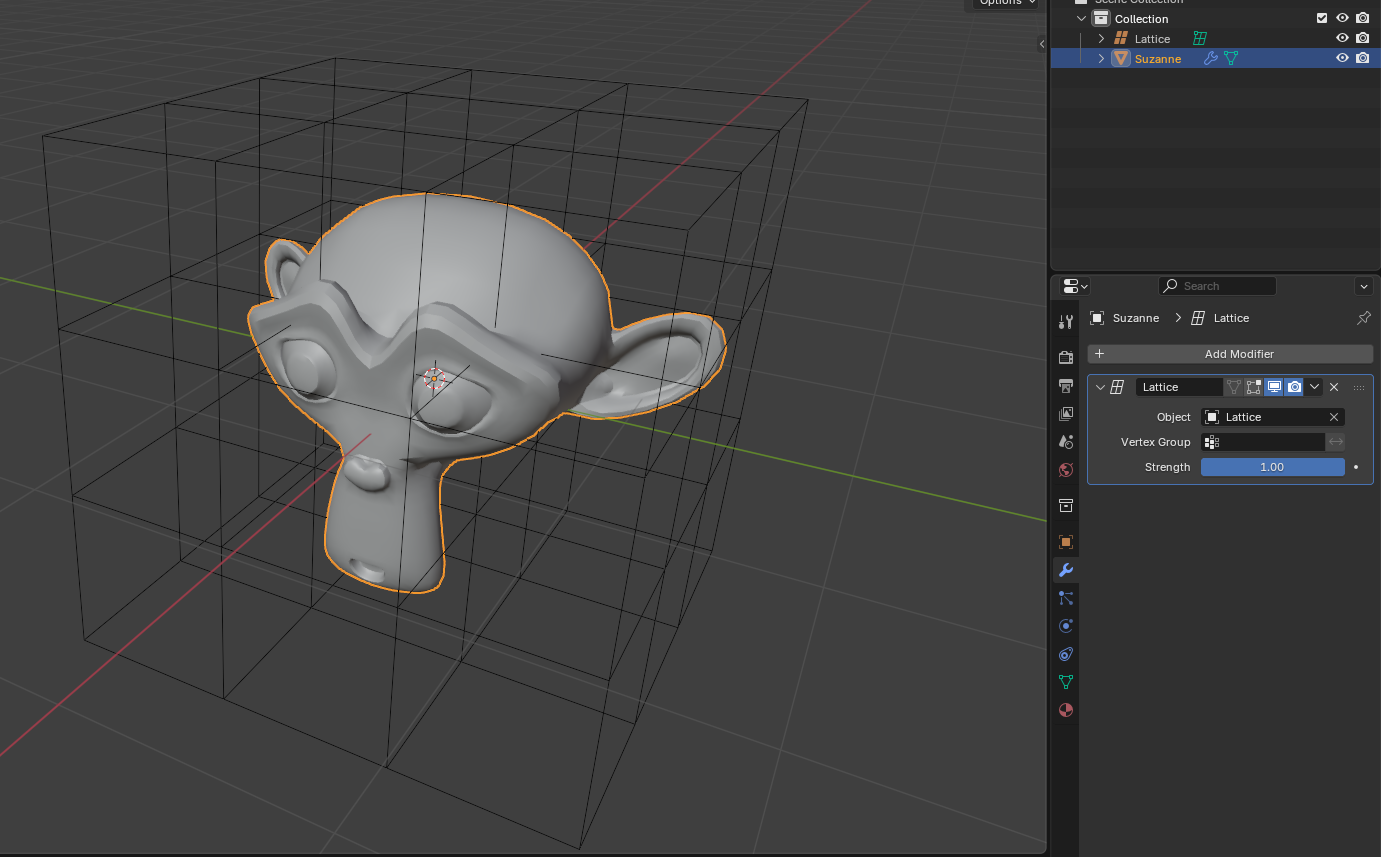This screenshot has height=857, width=1381.
Task: Open the Tool properties tab
Action: [1066, 321]
